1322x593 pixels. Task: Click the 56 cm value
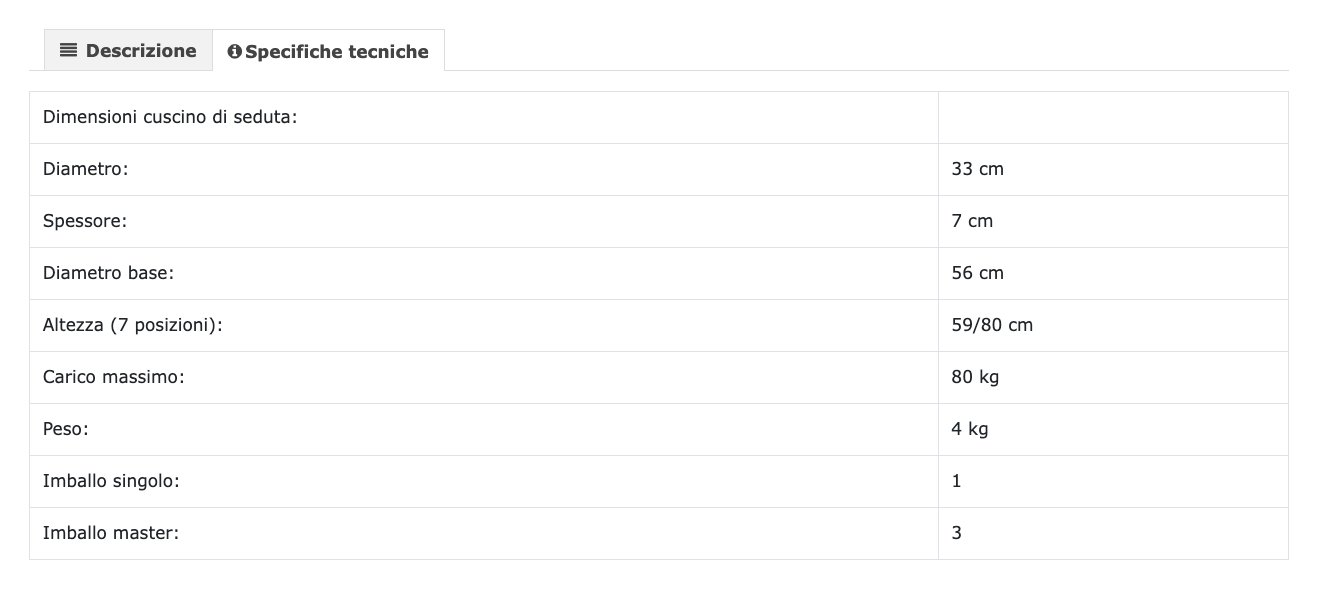[977, 274]
